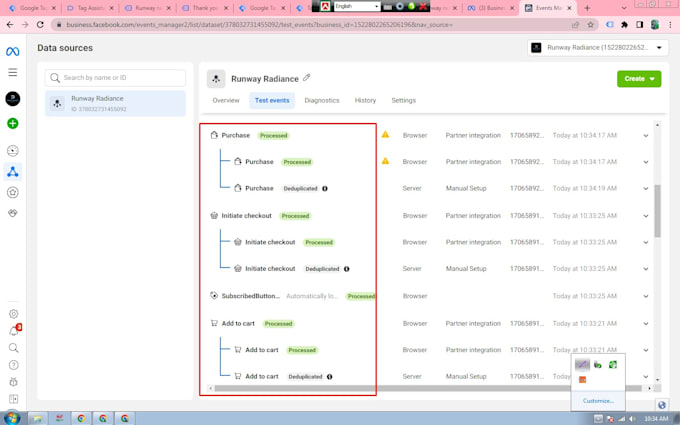Open the Runway Radiance business account dropdown

click(597, 48)
